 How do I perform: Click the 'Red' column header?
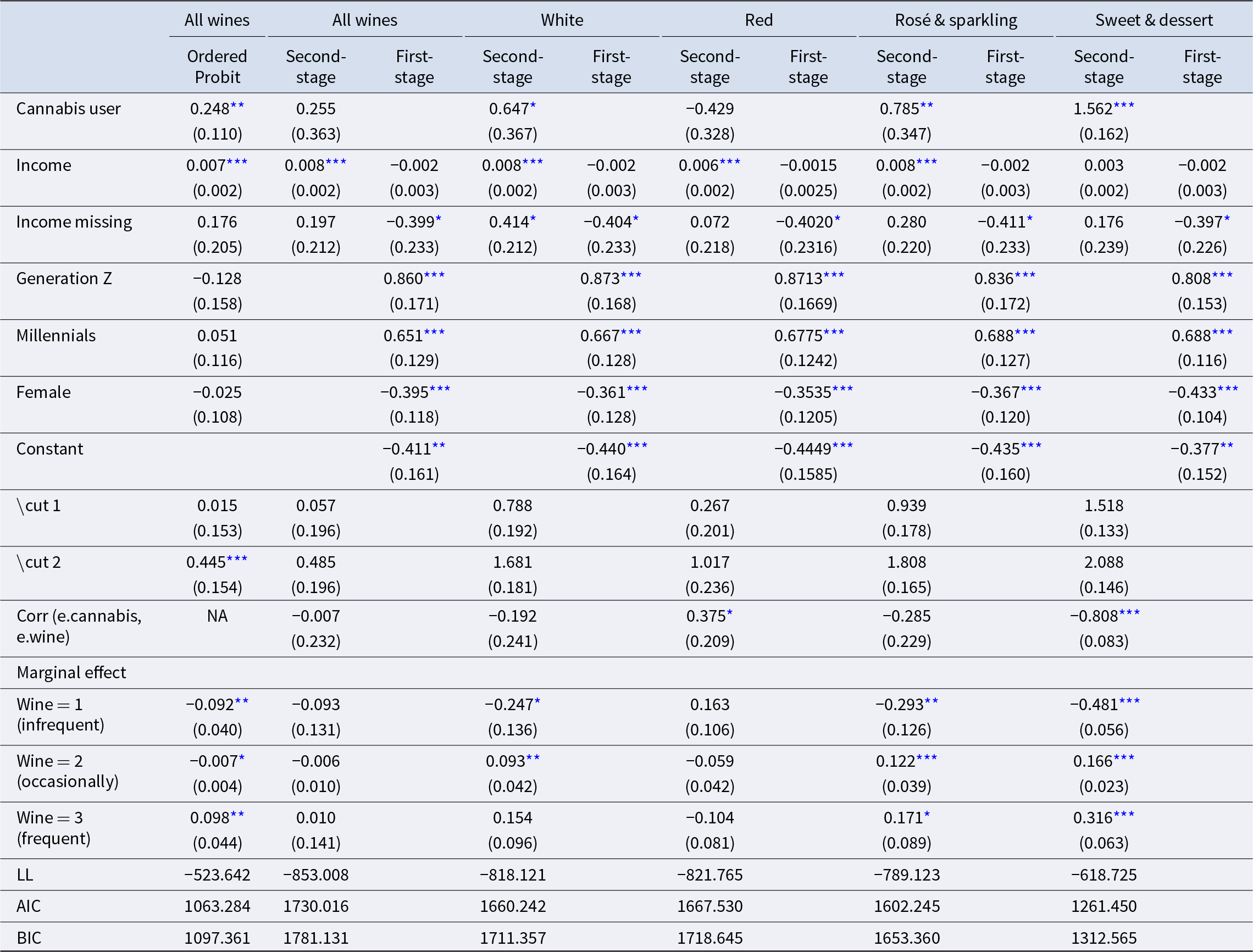coord(758,20)
